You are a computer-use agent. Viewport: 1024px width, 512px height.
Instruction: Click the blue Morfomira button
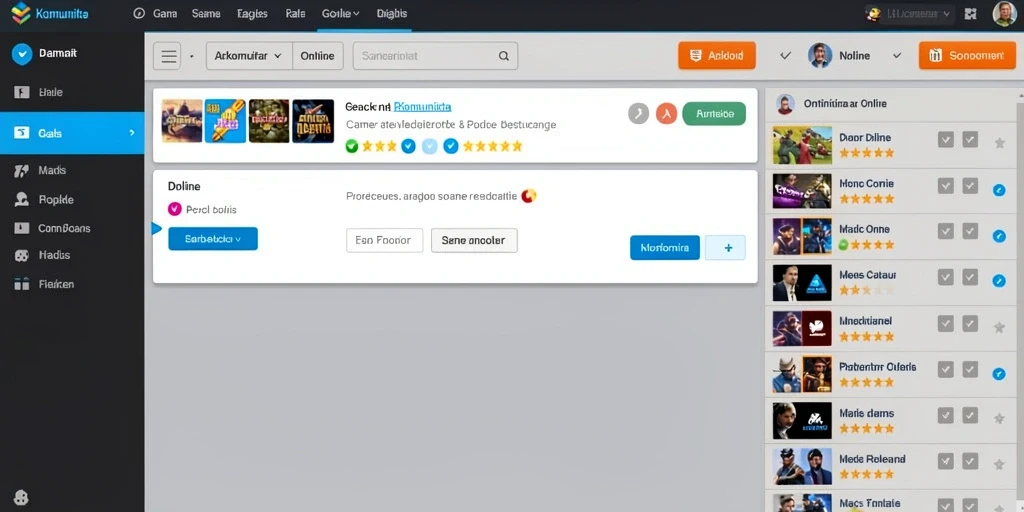pyautogui.click(x=665, y=248)
